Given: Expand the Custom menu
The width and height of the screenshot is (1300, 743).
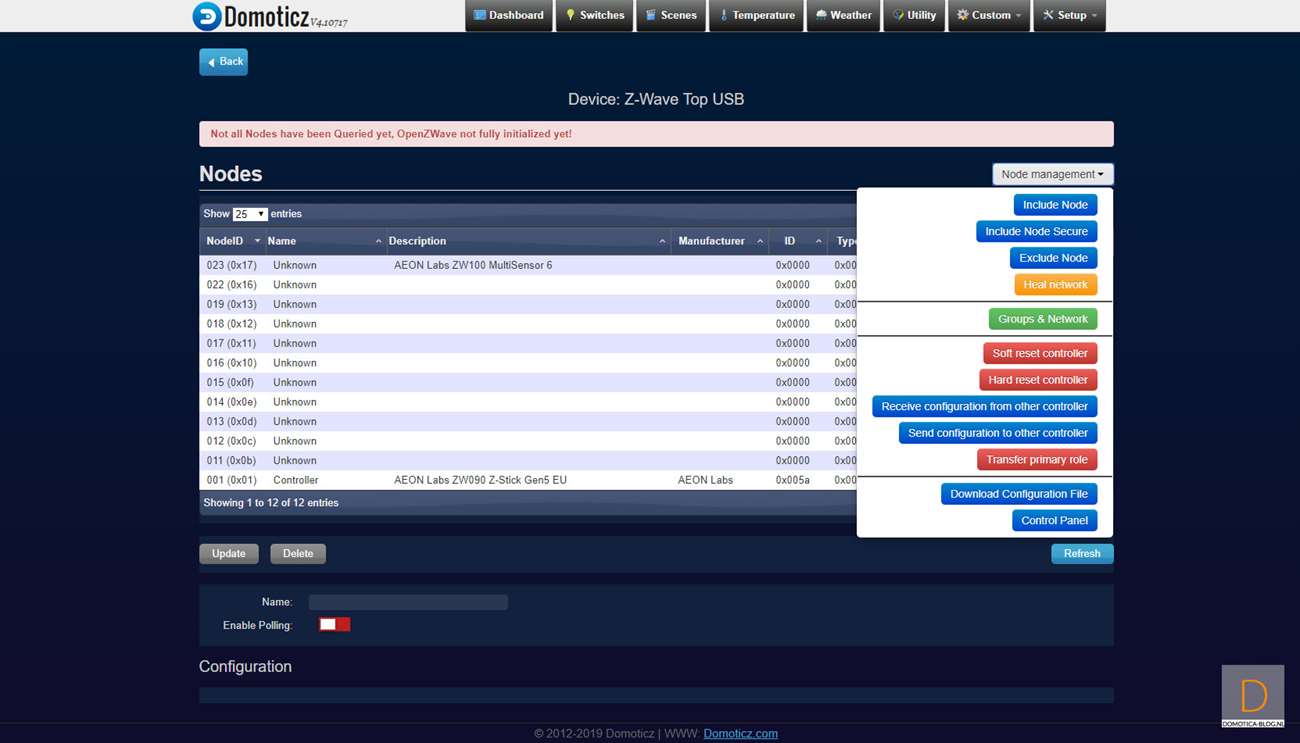Looking at the screenshot, I should point(989,16).
